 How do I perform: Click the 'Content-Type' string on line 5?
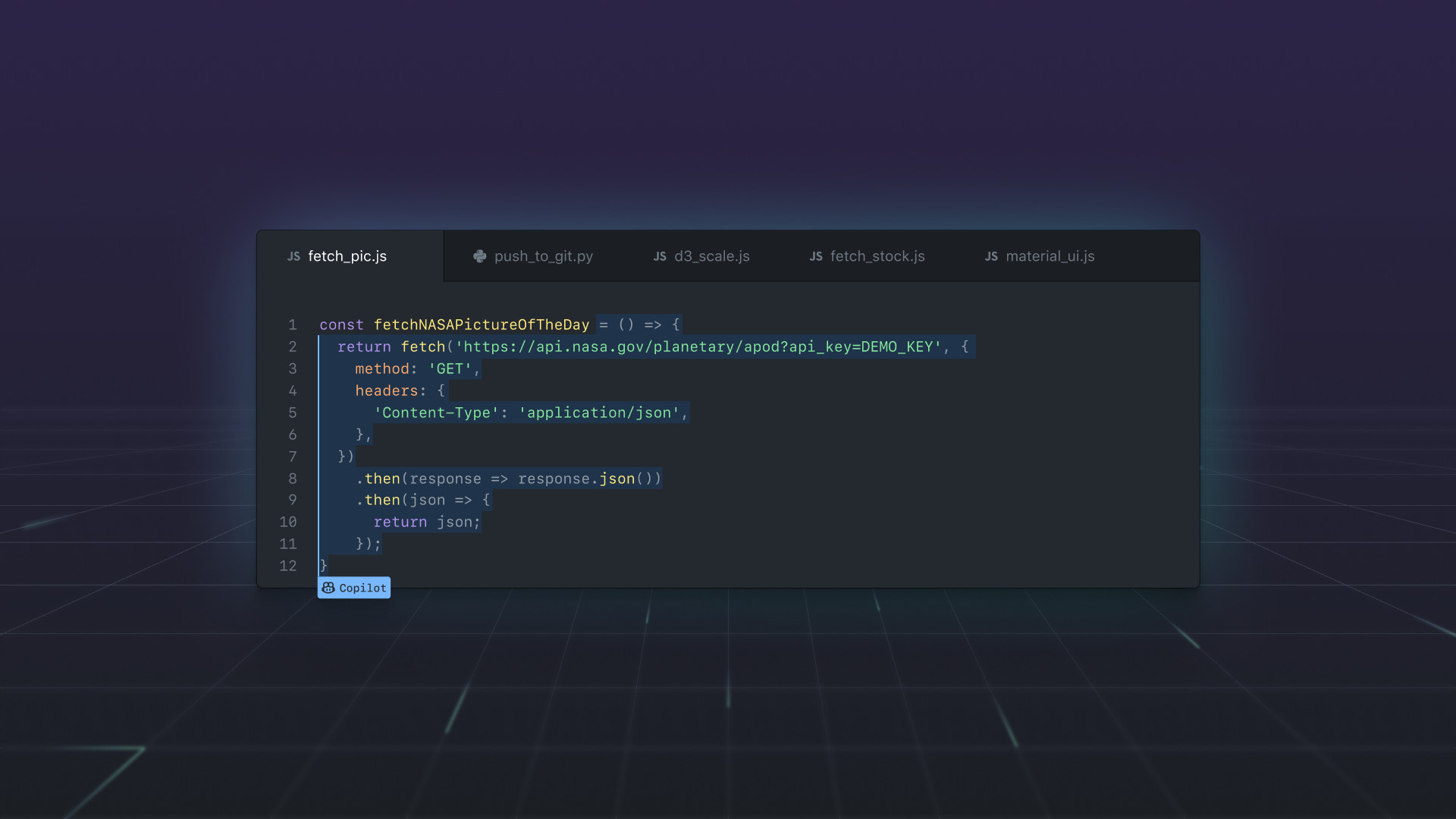coord(438,413)
